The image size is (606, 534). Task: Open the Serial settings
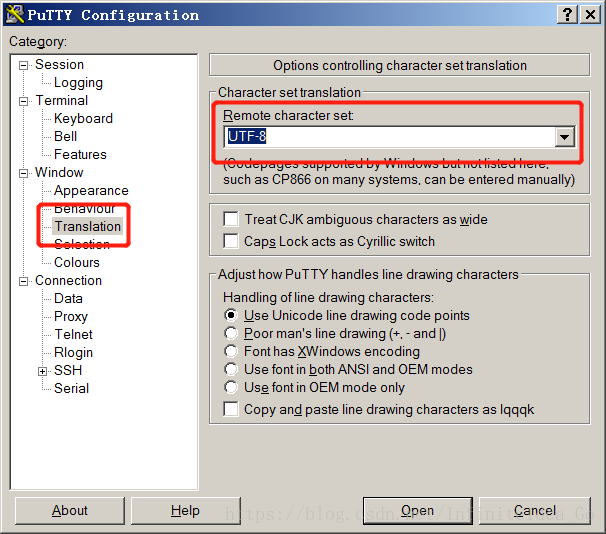tap(71, 388)
